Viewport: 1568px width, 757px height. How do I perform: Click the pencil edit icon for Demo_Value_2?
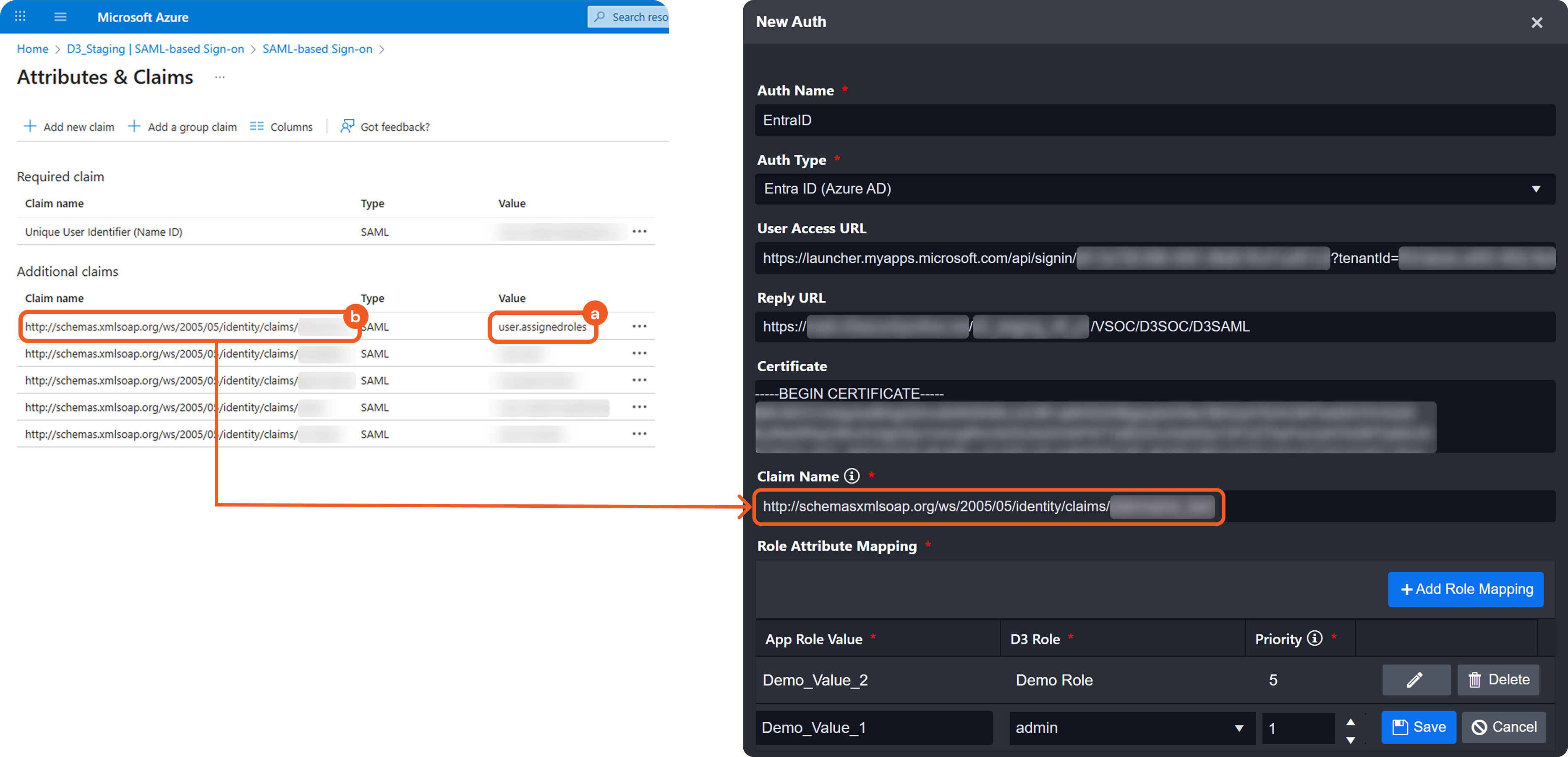coord(1415,680)
